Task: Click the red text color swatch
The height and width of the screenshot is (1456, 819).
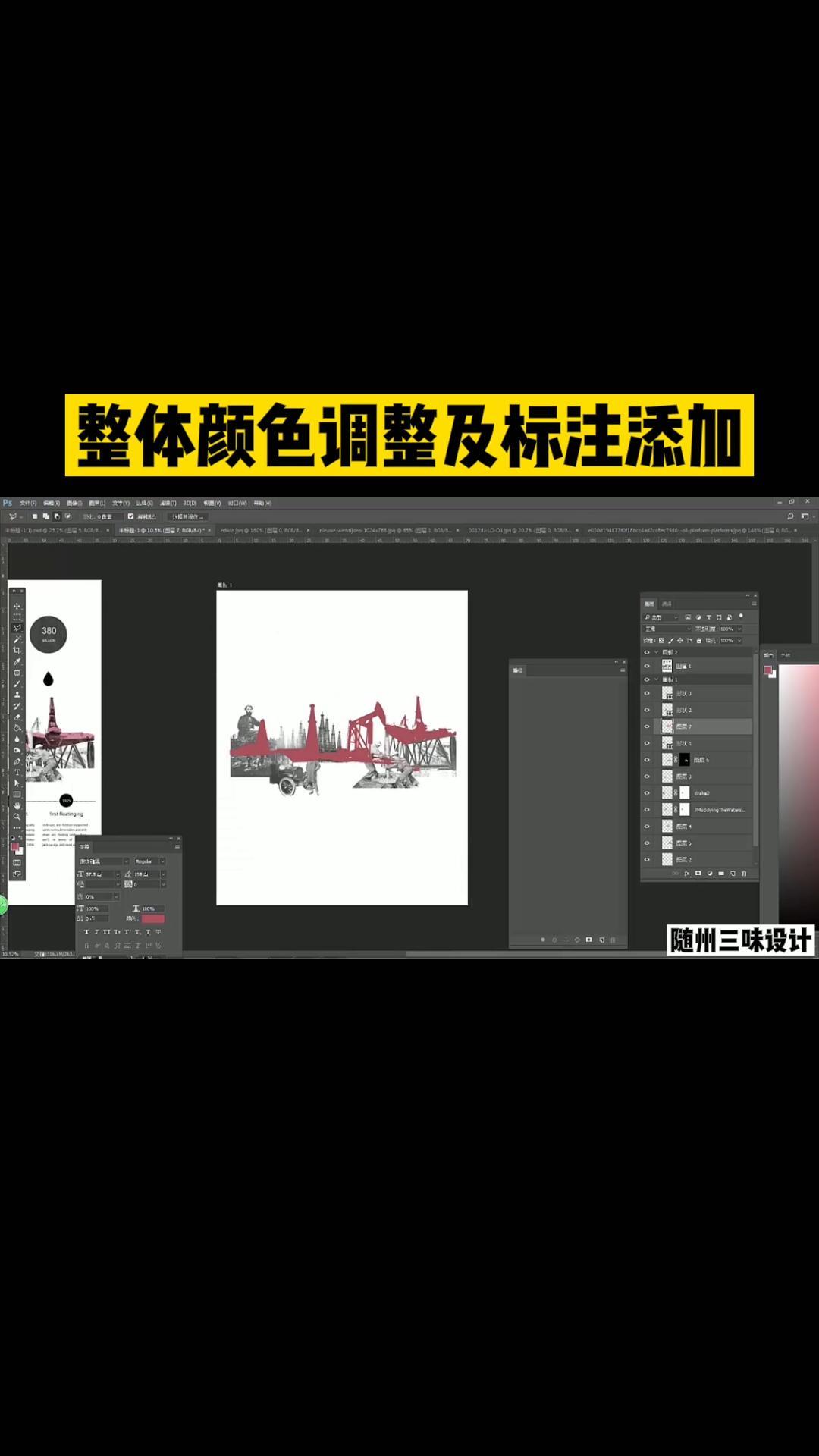Action: [152, 918]
